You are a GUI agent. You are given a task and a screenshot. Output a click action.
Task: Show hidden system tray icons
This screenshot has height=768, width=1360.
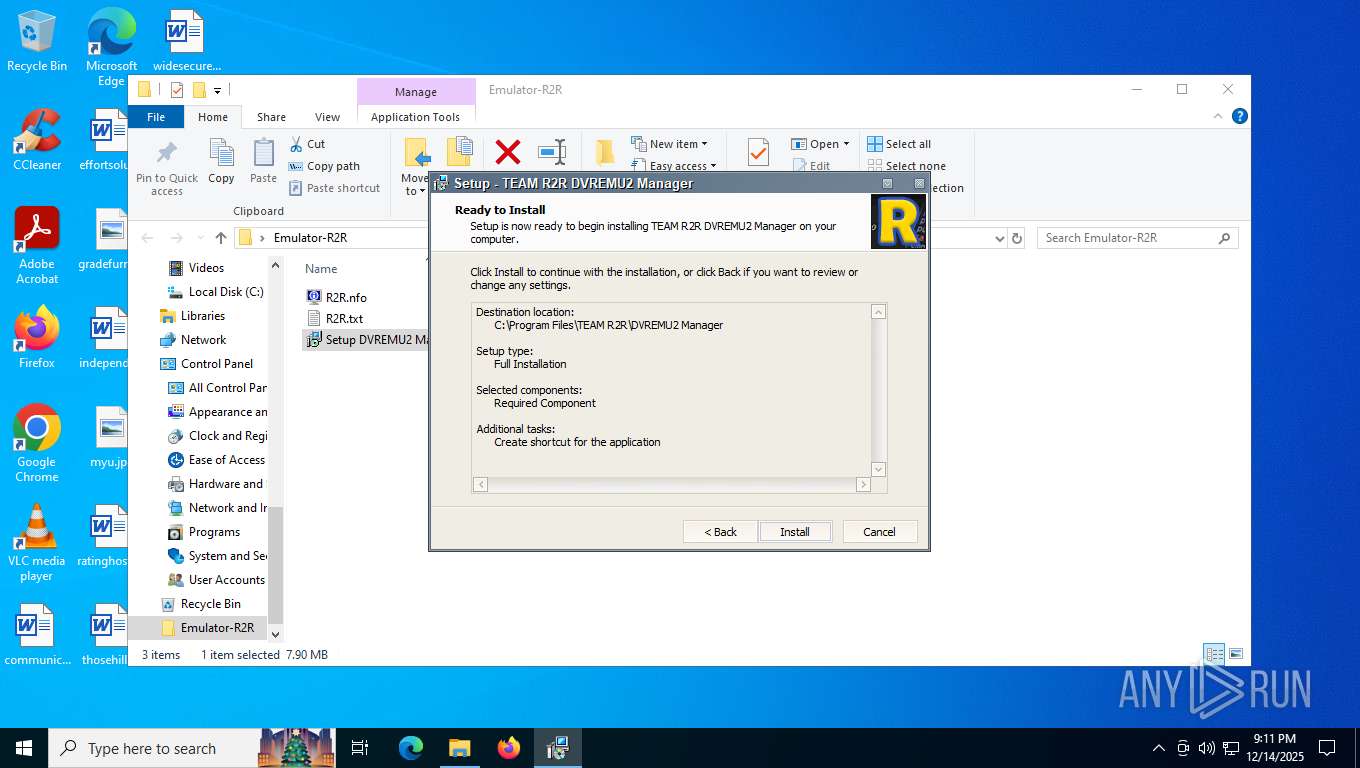1159,748
